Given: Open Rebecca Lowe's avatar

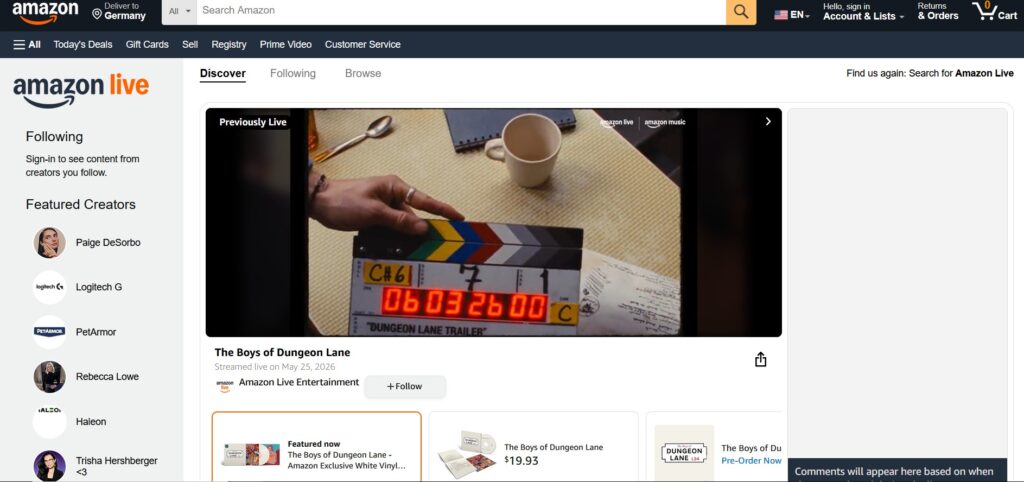Looking at the screenshot, I should pyautogui.click(x=50, y=377).
